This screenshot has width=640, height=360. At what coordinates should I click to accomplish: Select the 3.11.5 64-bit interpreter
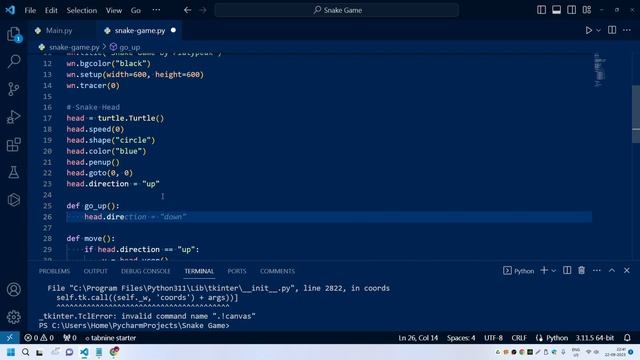pyautogui.click(x=595, y=338)
